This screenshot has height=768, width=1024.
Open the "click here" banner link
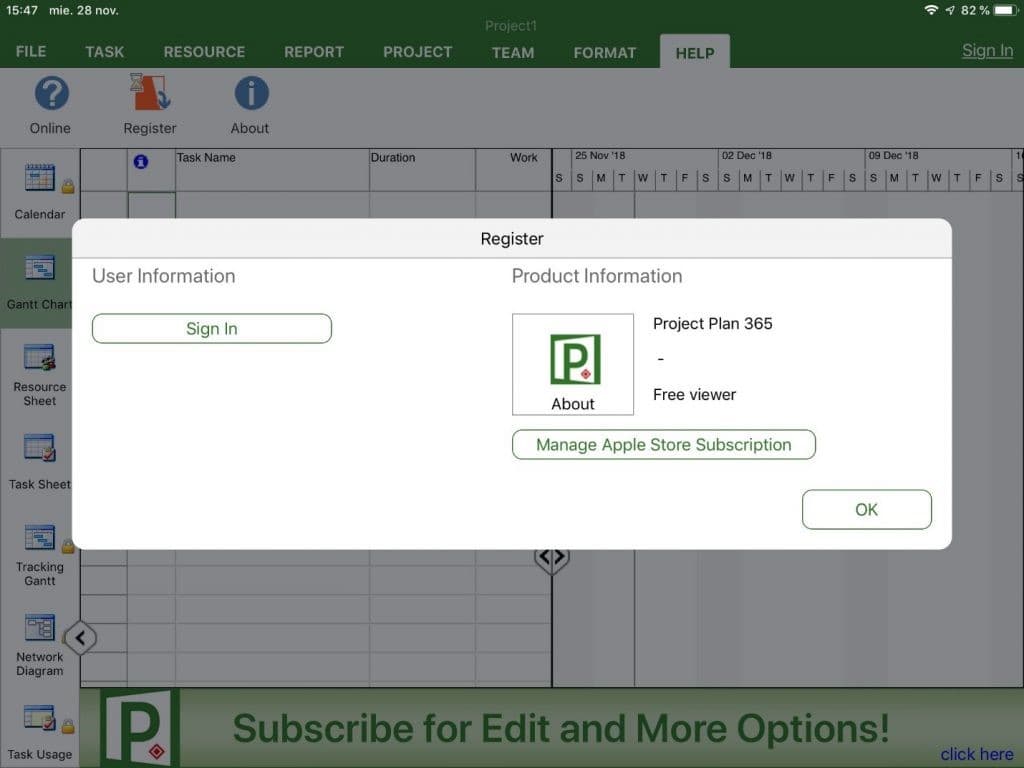976,754
